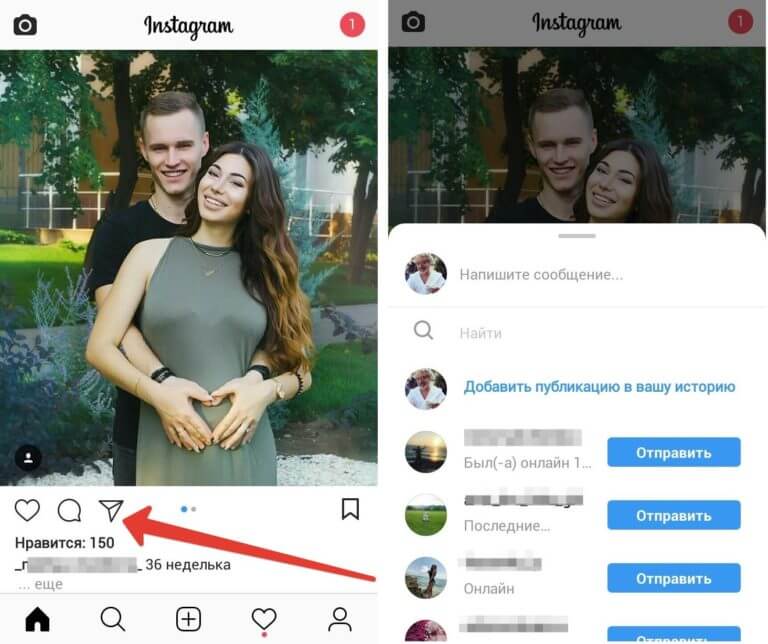Click the 'Найти' search field
Viewport: 768px width, 644px height.
pos(577,333)
